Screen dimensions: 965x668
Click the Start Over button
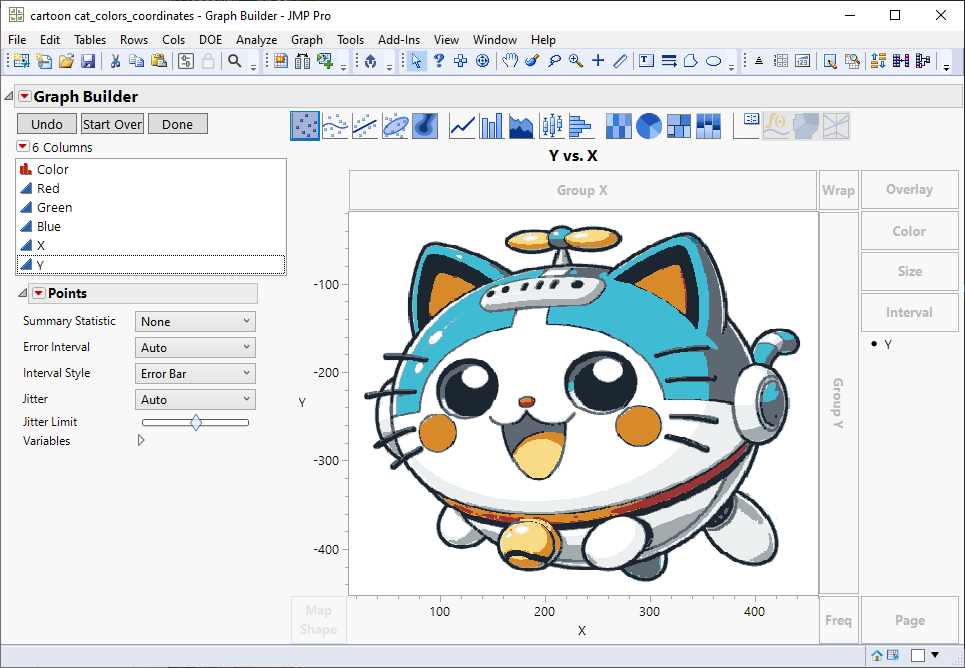(x=112, y=124)
